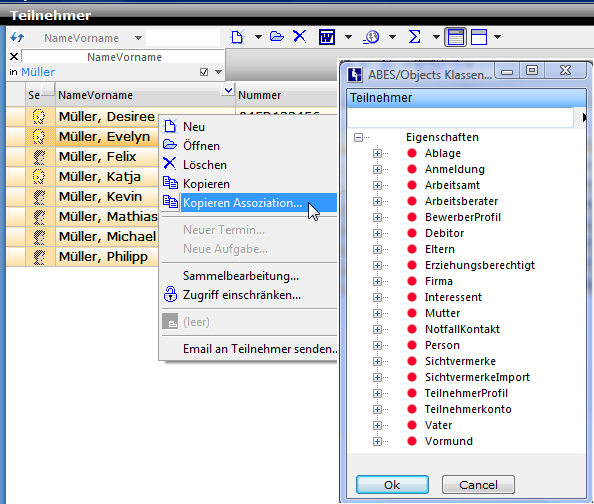Toggle the list layout view icon

coord(455,37)
